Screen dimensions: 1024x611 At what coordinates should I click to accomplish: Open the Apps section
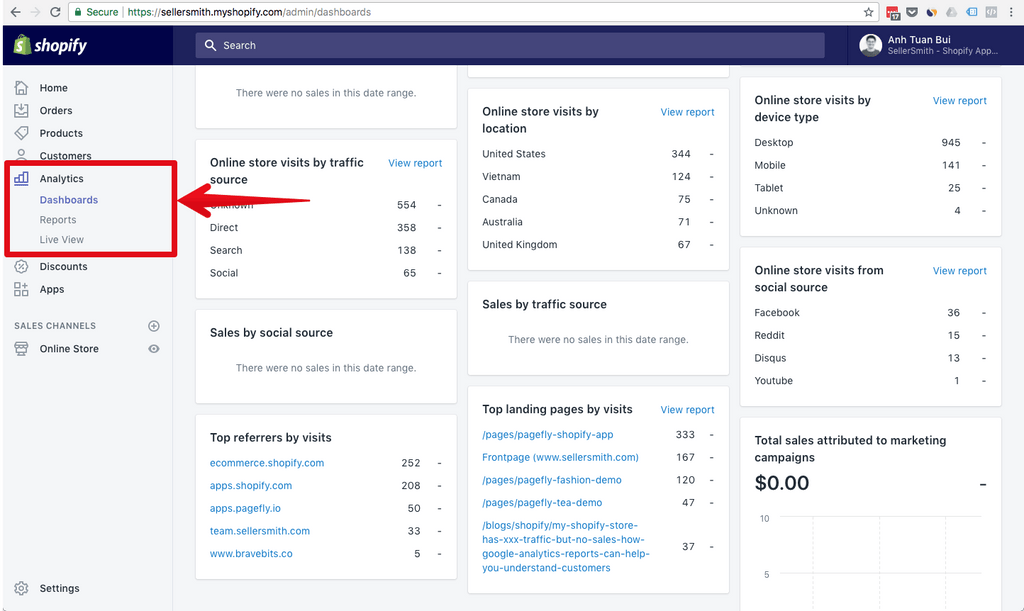click(x=52, y=289)
